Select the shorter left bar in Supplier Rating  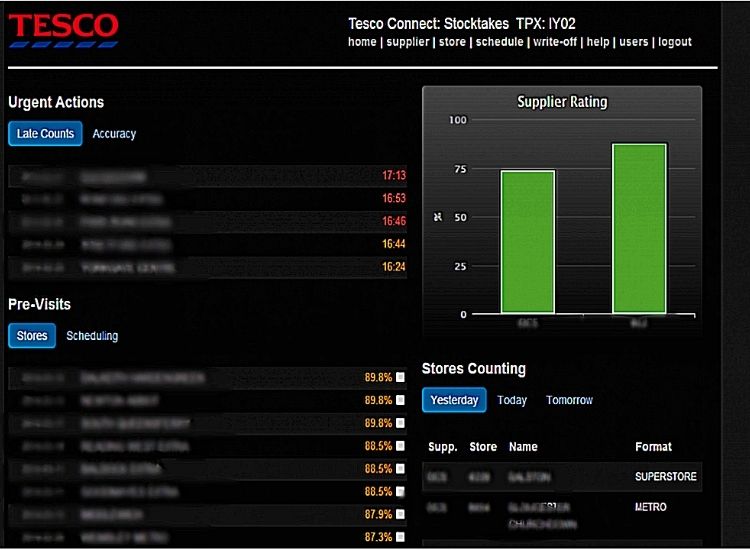click(x=527, y=241)
